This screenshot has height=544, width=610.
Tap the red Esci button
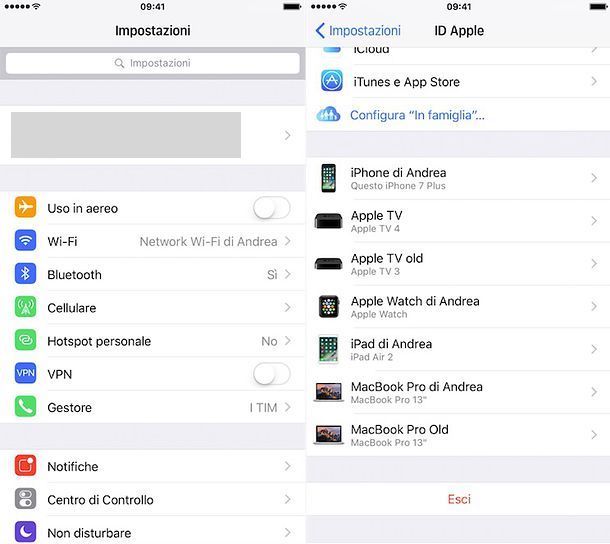(x=459, y=499)
